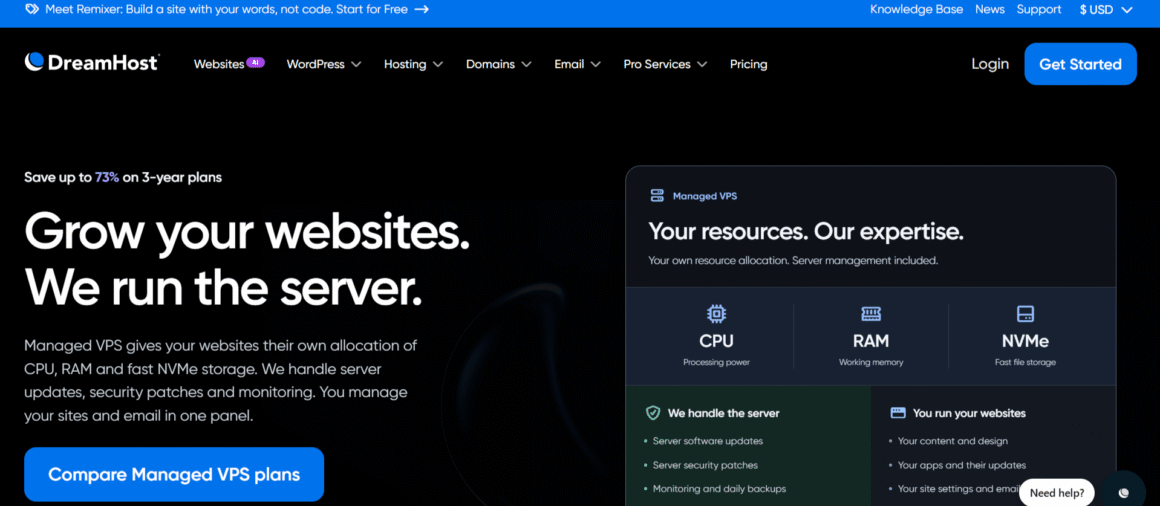Open the Email menu item
Image resolution: width=1160 pixels, height=506 pixels.
pos(570,64)
